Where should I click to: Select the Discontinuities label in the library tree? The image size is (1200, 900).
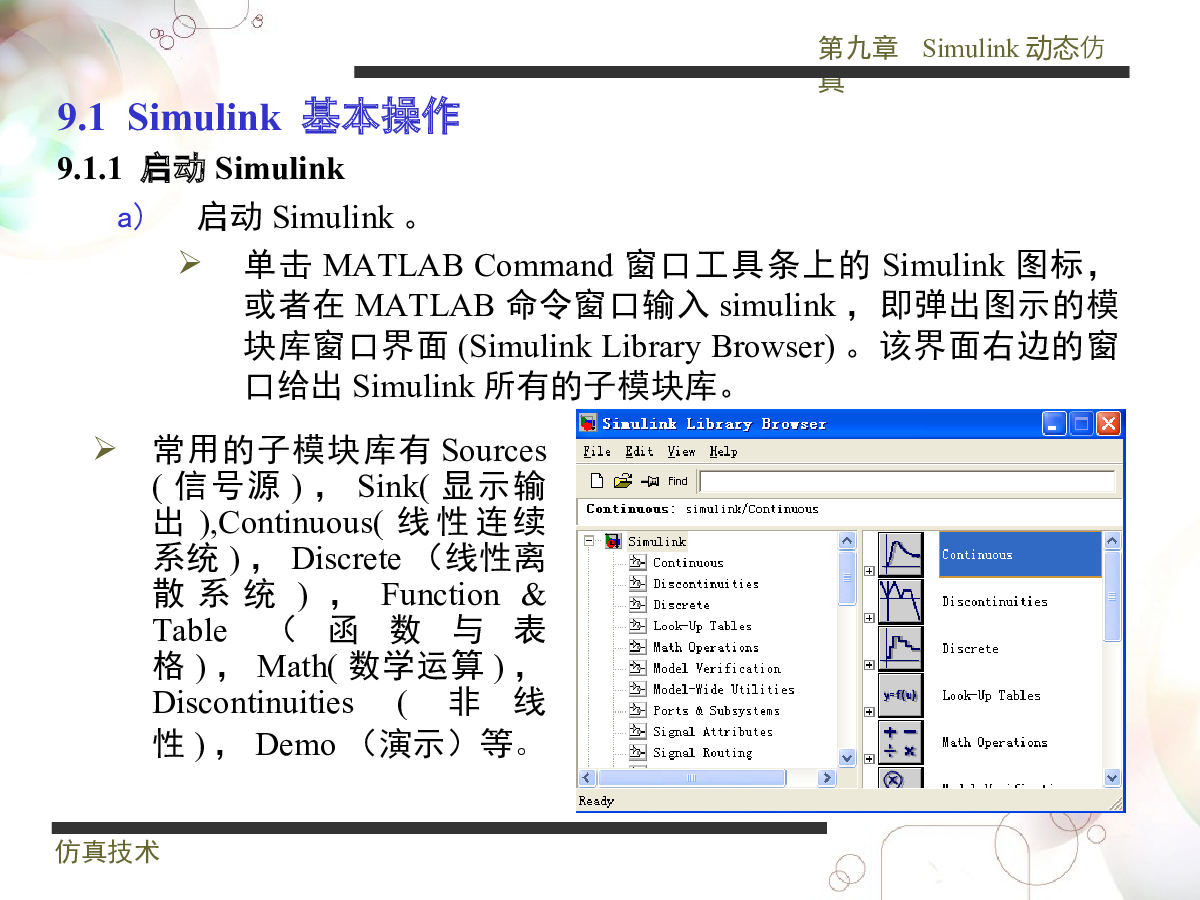pos(706,584)
